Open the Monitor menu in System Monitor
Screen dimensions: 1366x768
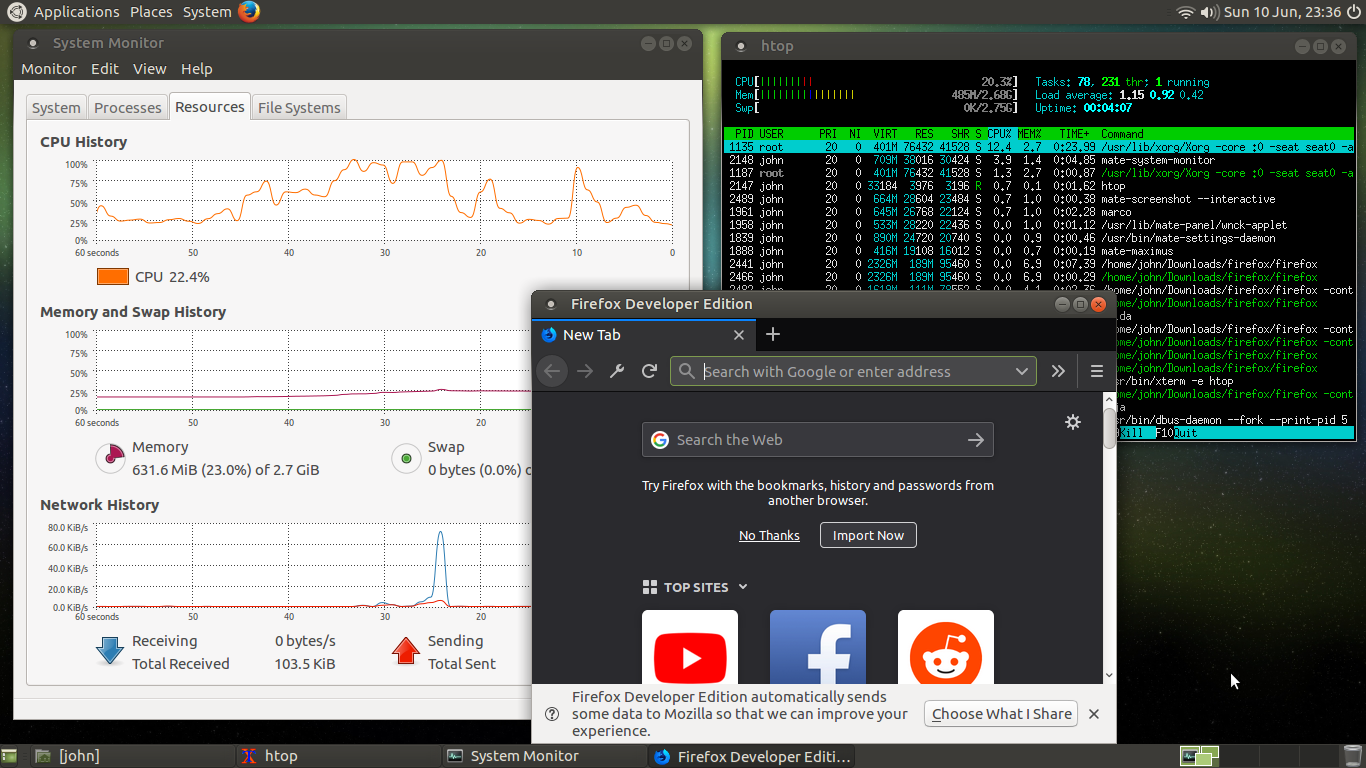click(x=49, y=69)
